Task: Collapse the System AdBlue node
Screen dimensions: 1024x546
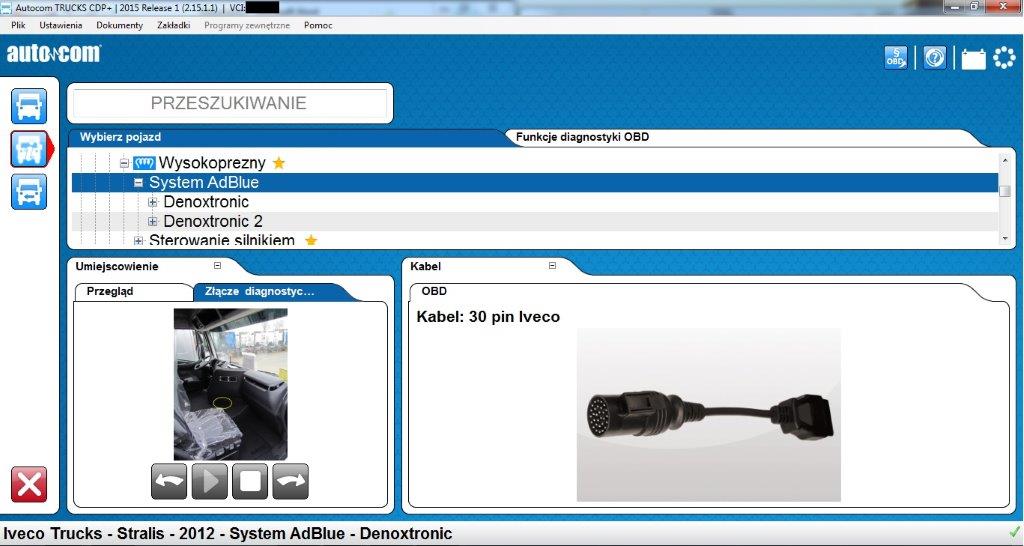Action: (138, 183)
